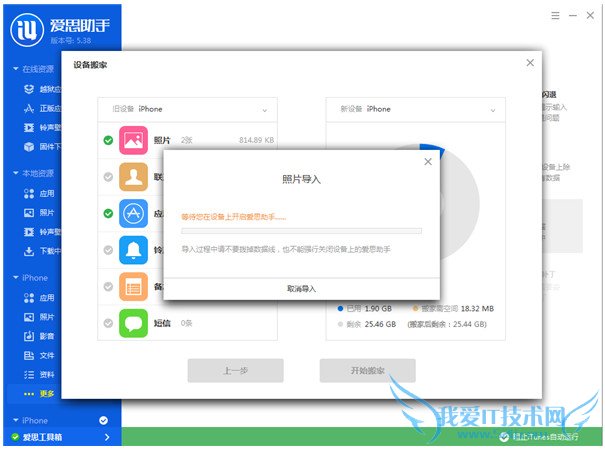Image resolution: width=605 pixels, height=449 pixels.
Task: Collapse the 在线资源 sidebar section
Action: tap(16, 69)
